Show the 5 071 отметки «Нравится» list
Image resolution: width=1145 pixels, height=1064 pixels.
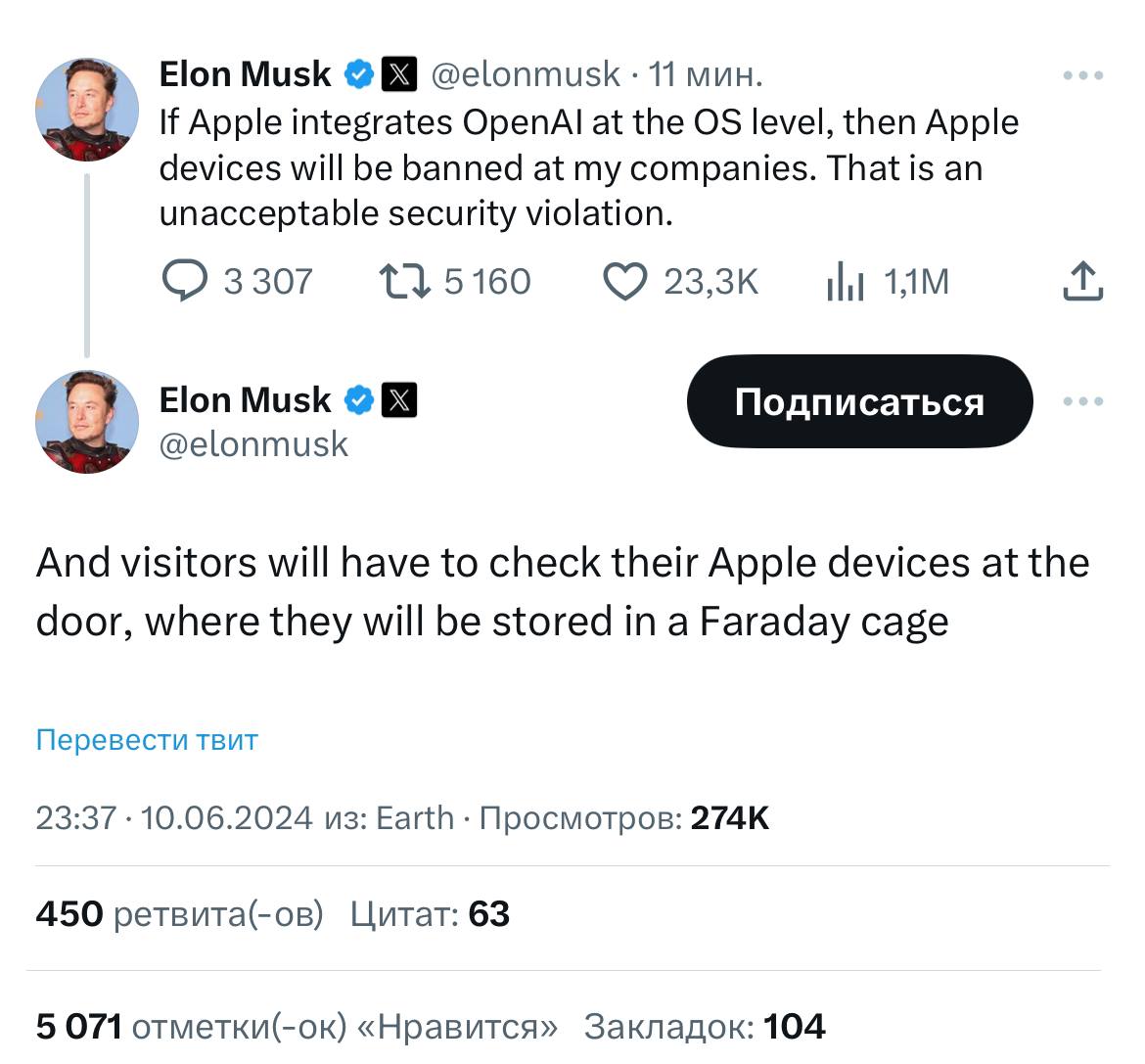coord(296,1027)
